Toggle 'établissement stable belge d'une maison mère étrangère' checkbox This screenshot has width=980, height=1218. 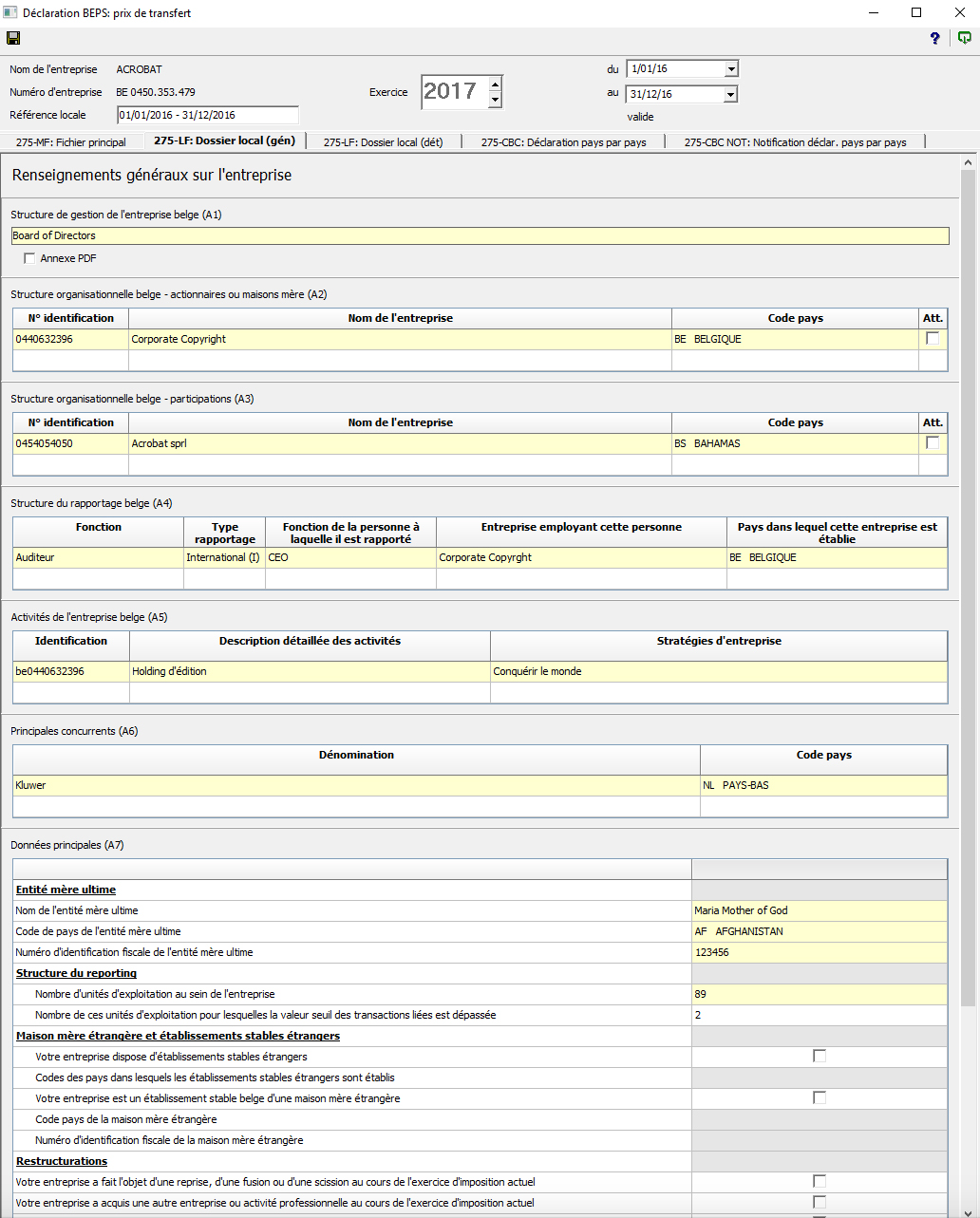point(820,1097)
